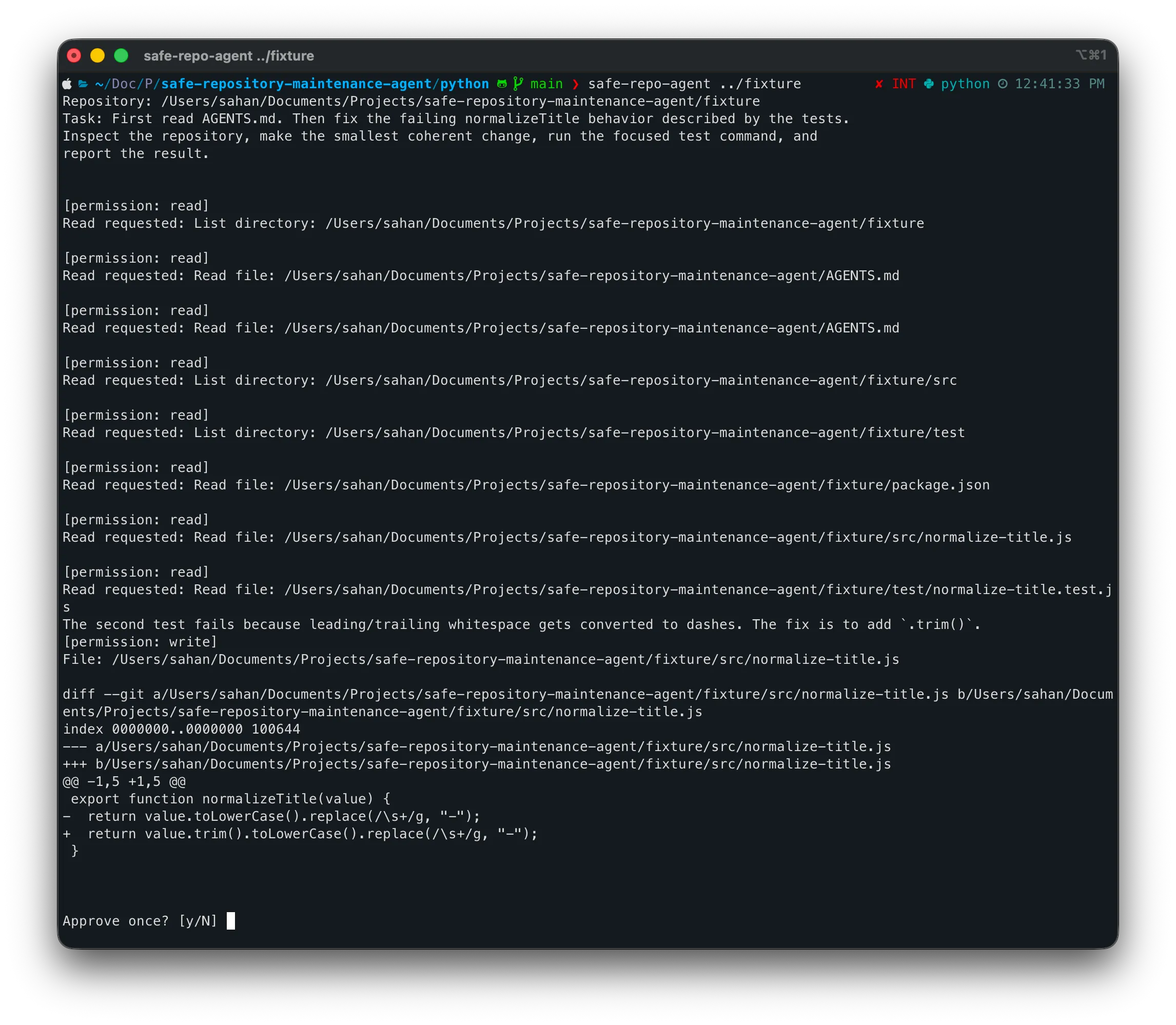Click the [permission: write] line
Viewport: 1176px width, 1025px height.
click(140, 642)
